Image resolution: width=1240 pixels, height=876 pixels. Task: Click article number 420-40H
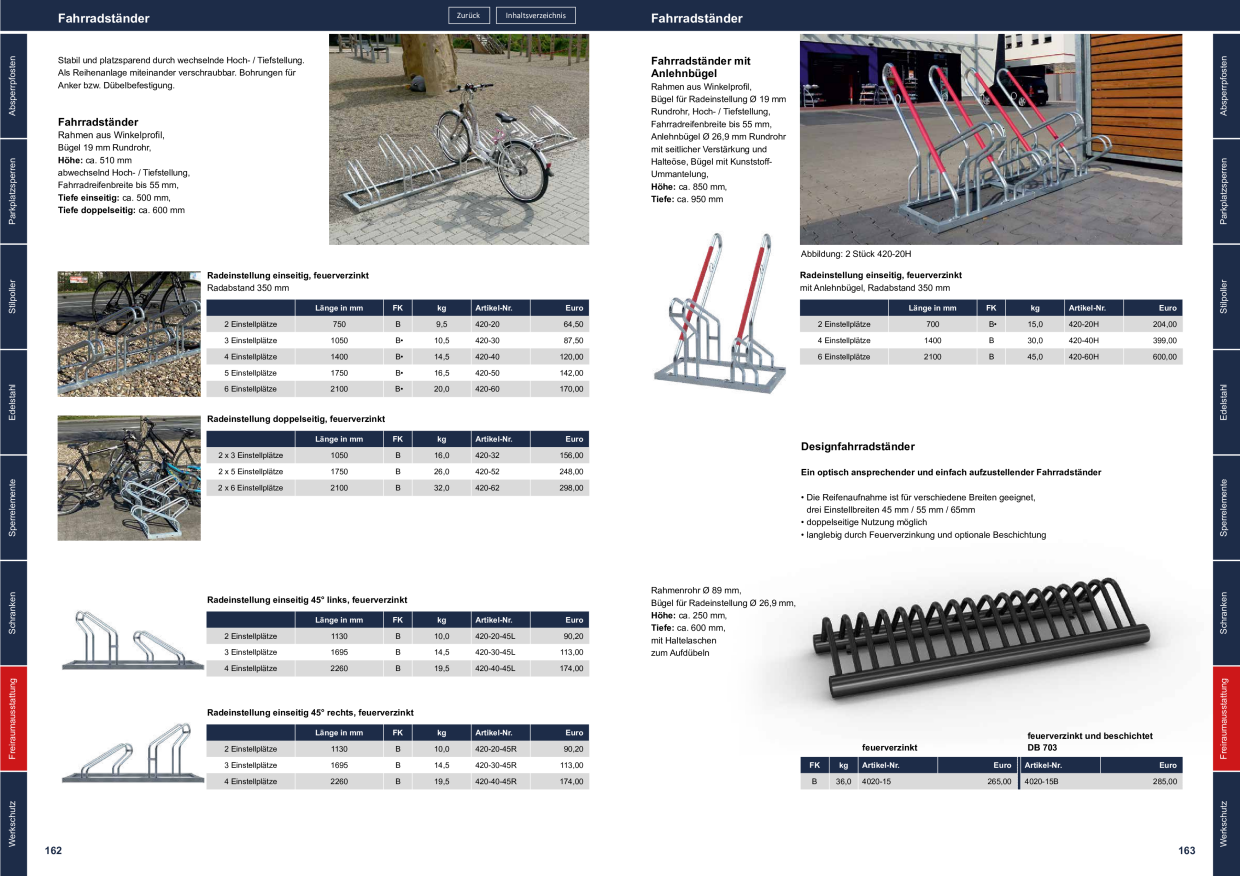tap(1084, 341)
